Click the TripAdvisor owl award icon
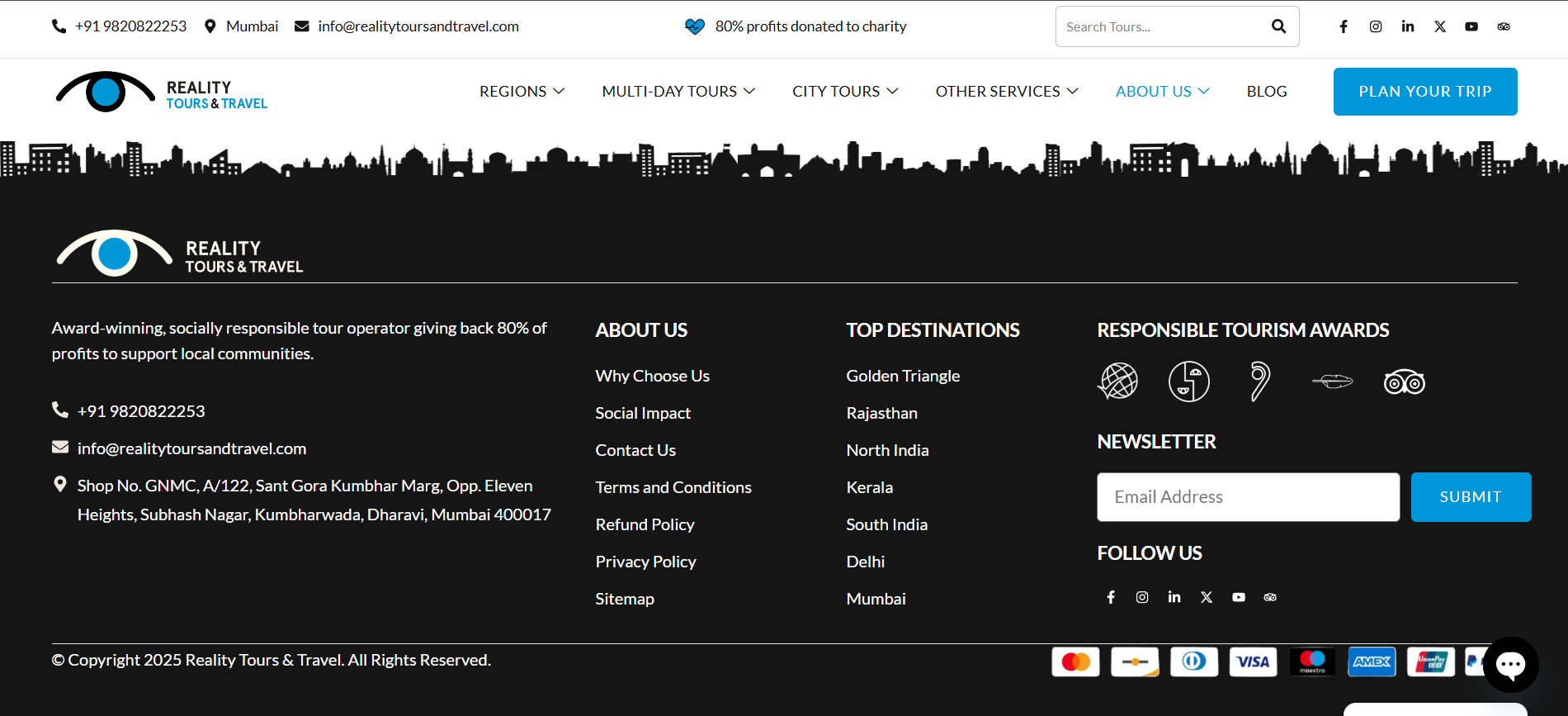Screen dimensions: 1568x716 (1404, 382)
